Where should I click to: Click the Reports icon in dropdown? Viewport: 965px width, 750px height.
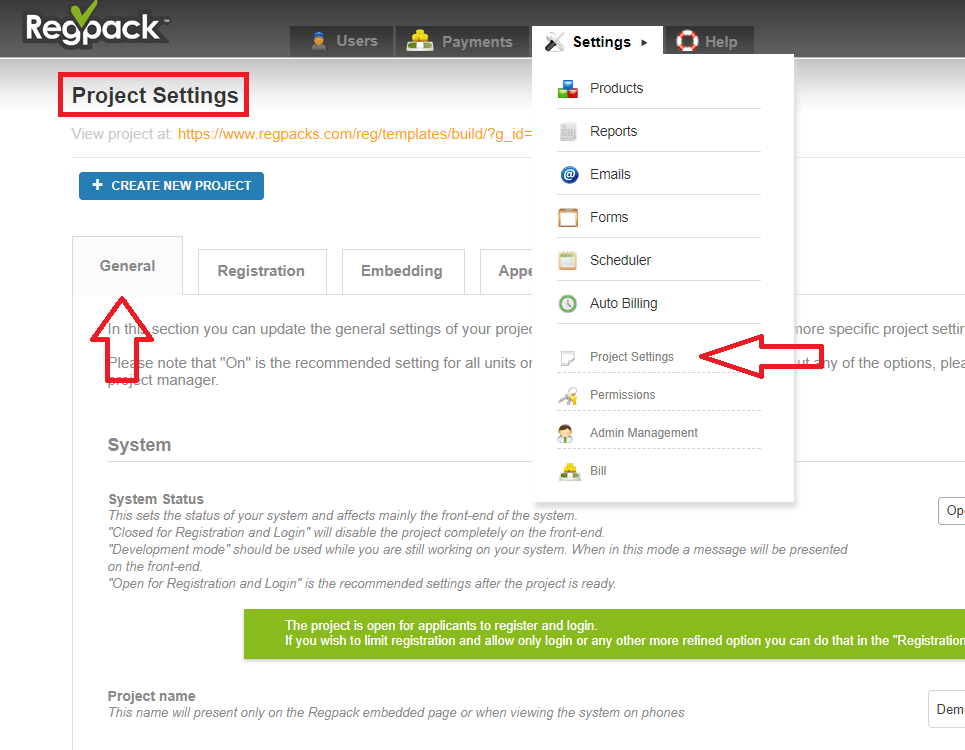click(568, 132)
